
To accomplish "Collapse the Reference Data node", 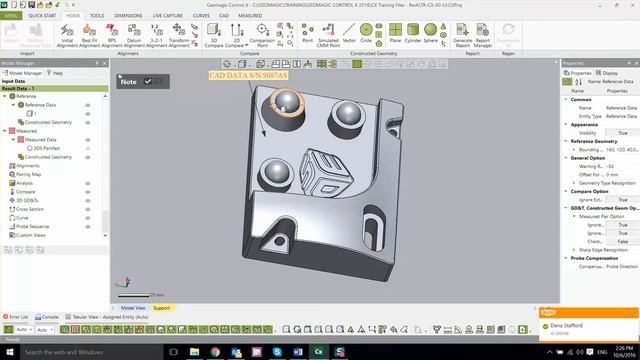I will click(x=13, y=105).
